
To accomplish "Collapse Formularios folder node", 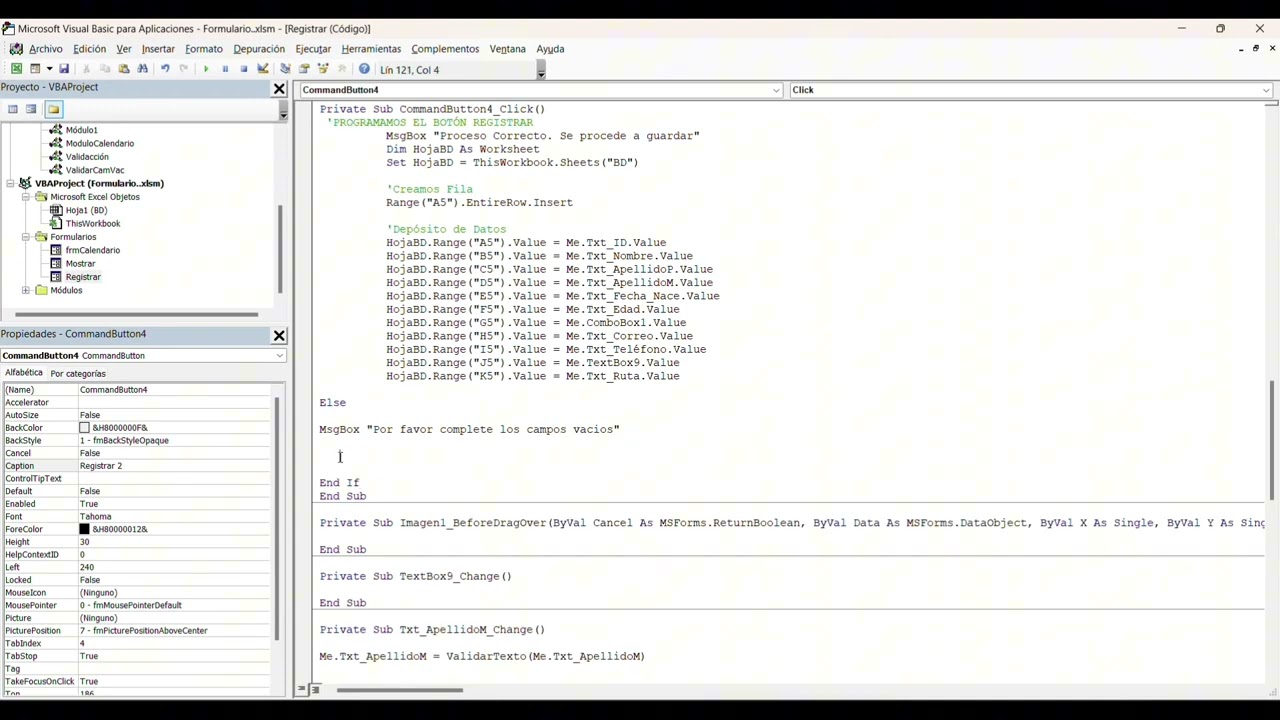I will point(26,237).
